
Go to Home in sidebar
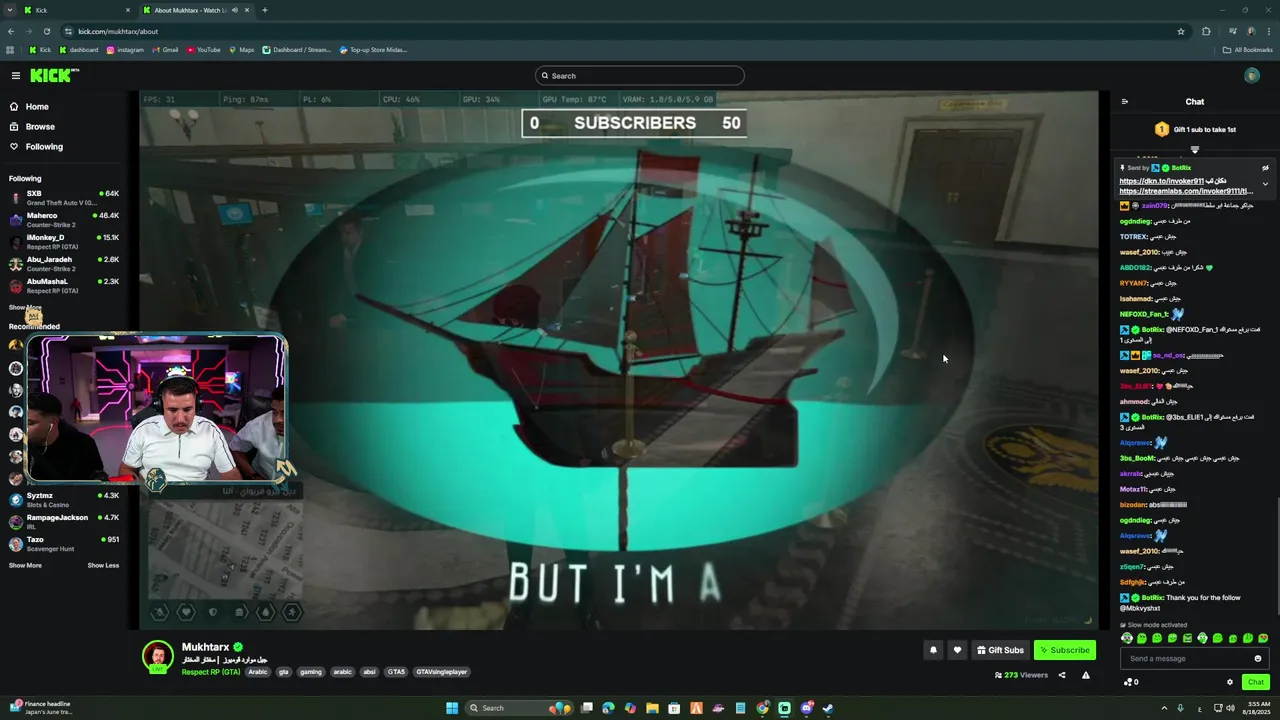30,107
